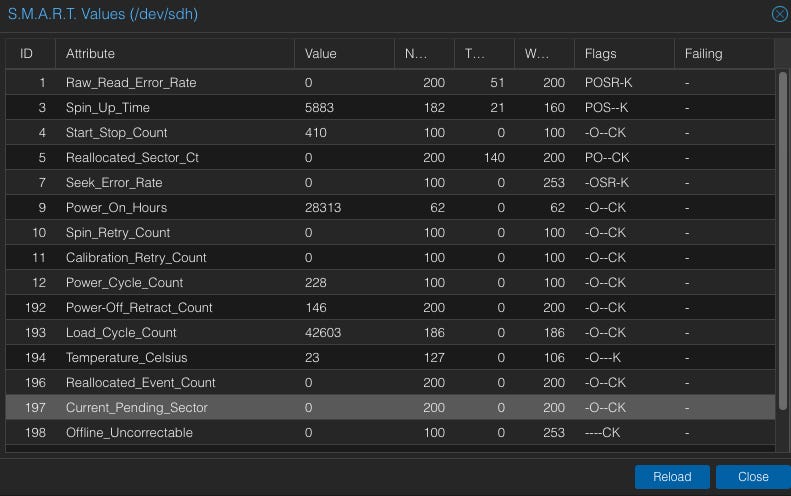Select the Start_Stop_Count attribute
Screen dimensions: 791x496
click(x=116, y=133)
